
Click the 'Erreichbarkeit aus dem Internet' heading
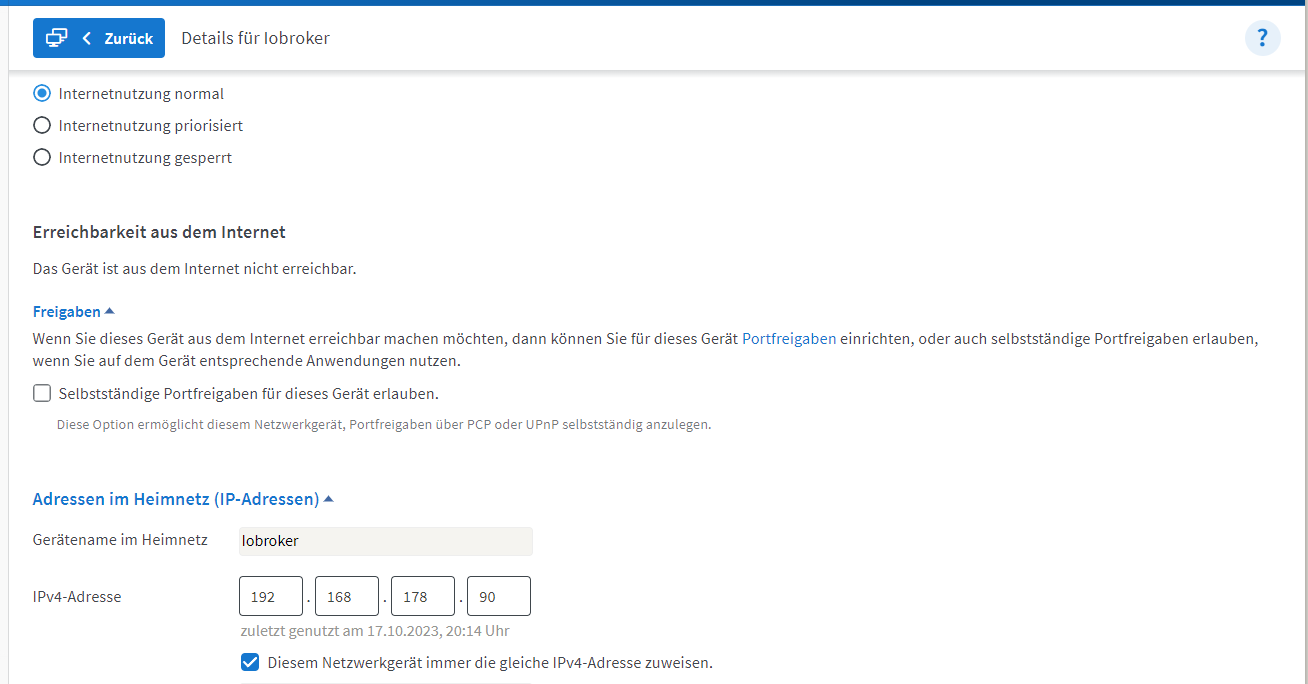point(159,232)
